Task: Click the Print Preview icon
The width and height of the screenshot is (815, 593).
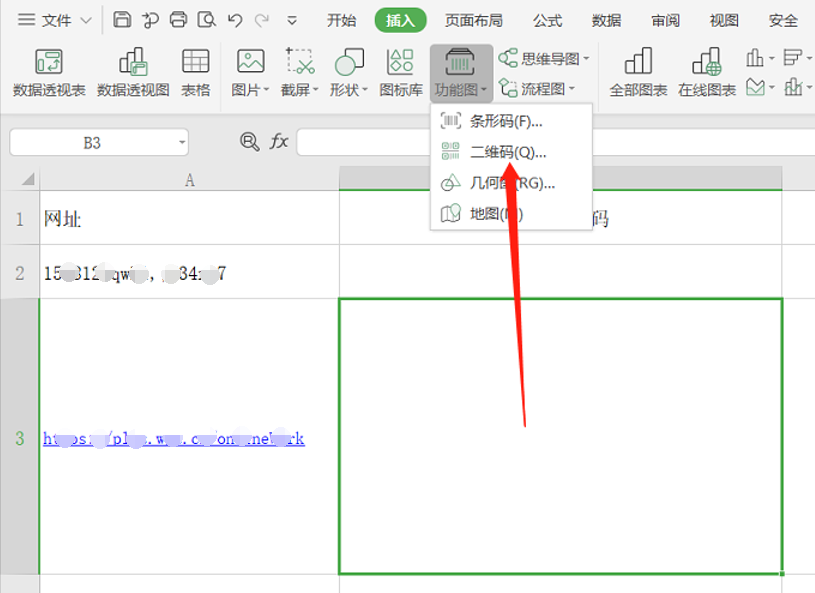Action: 206,20
